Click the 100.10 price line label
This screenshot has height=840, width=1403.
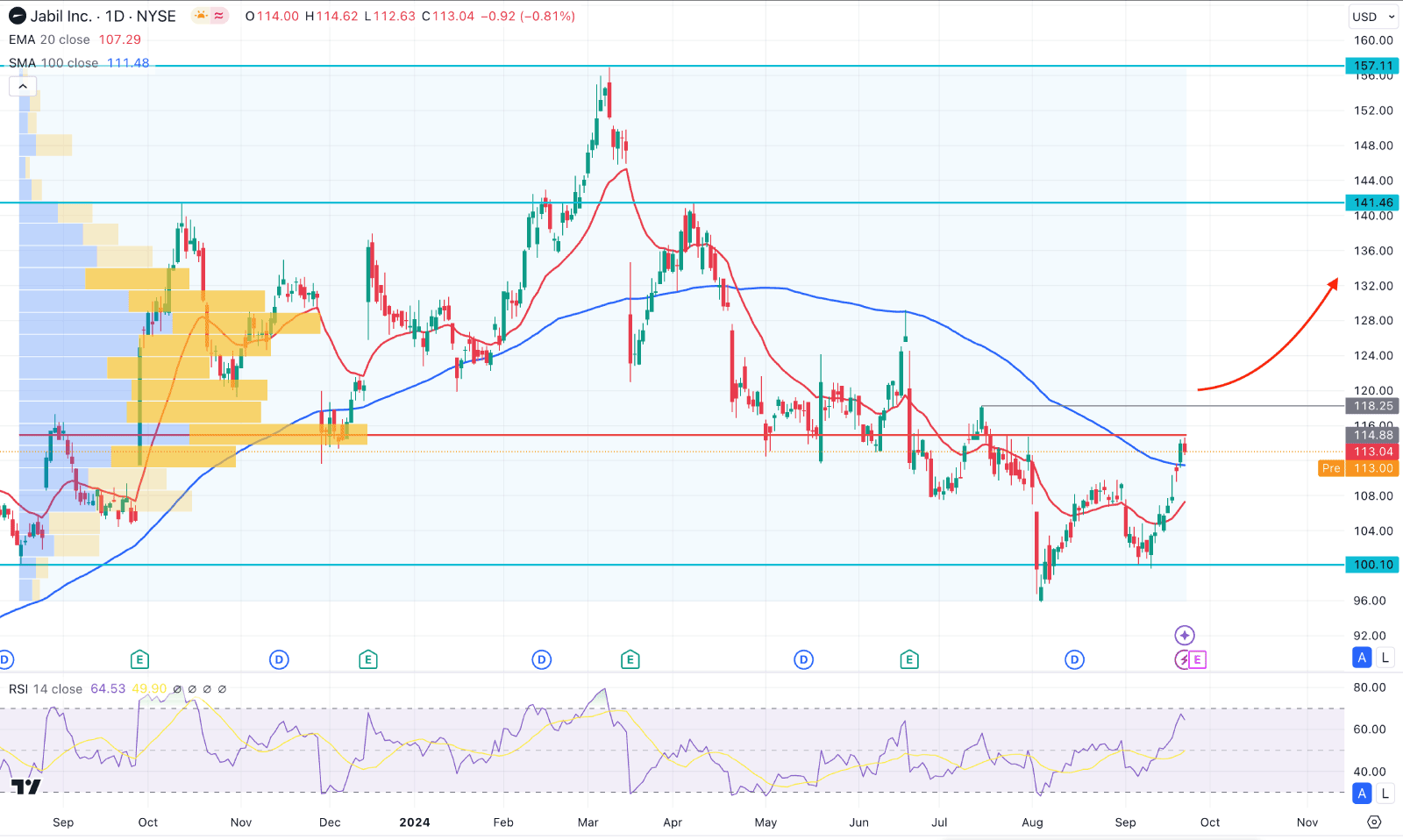[1372, 565]
